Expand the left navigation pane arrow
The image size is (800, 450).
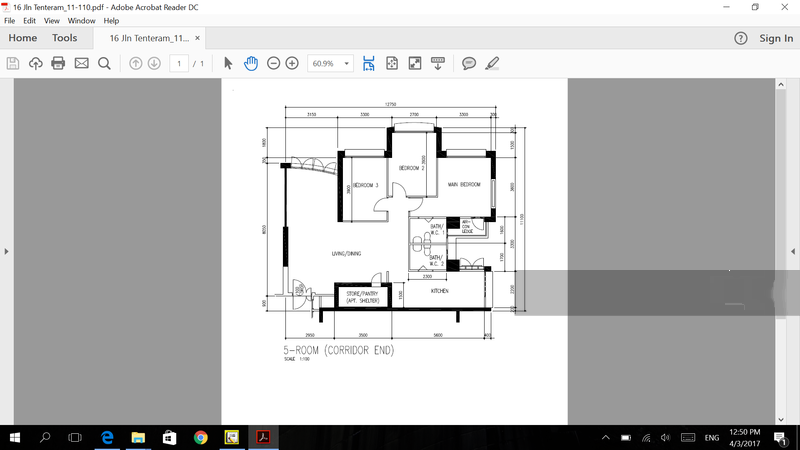[6, 252]
